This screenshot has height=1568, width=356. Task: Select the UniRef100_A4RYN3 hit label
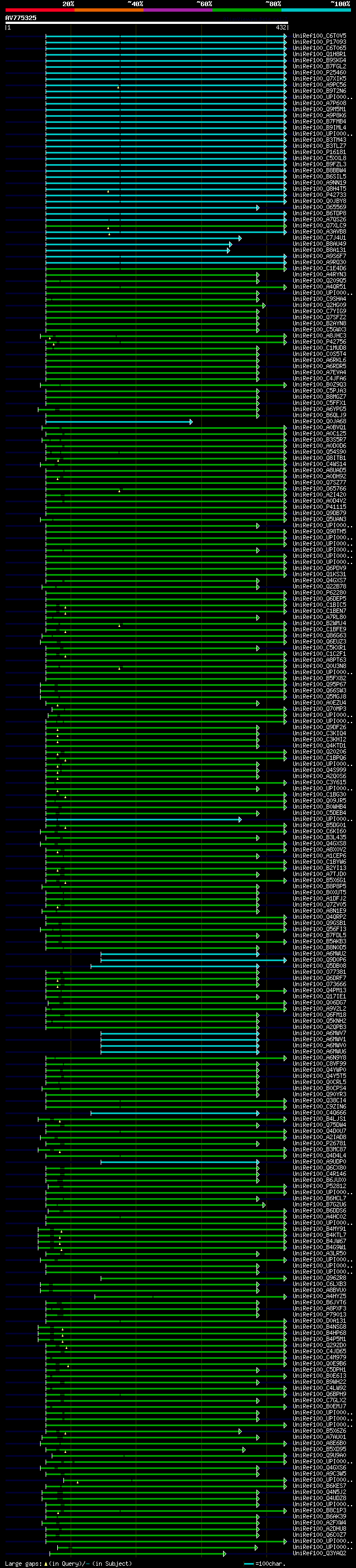click(x=319, y=275)
